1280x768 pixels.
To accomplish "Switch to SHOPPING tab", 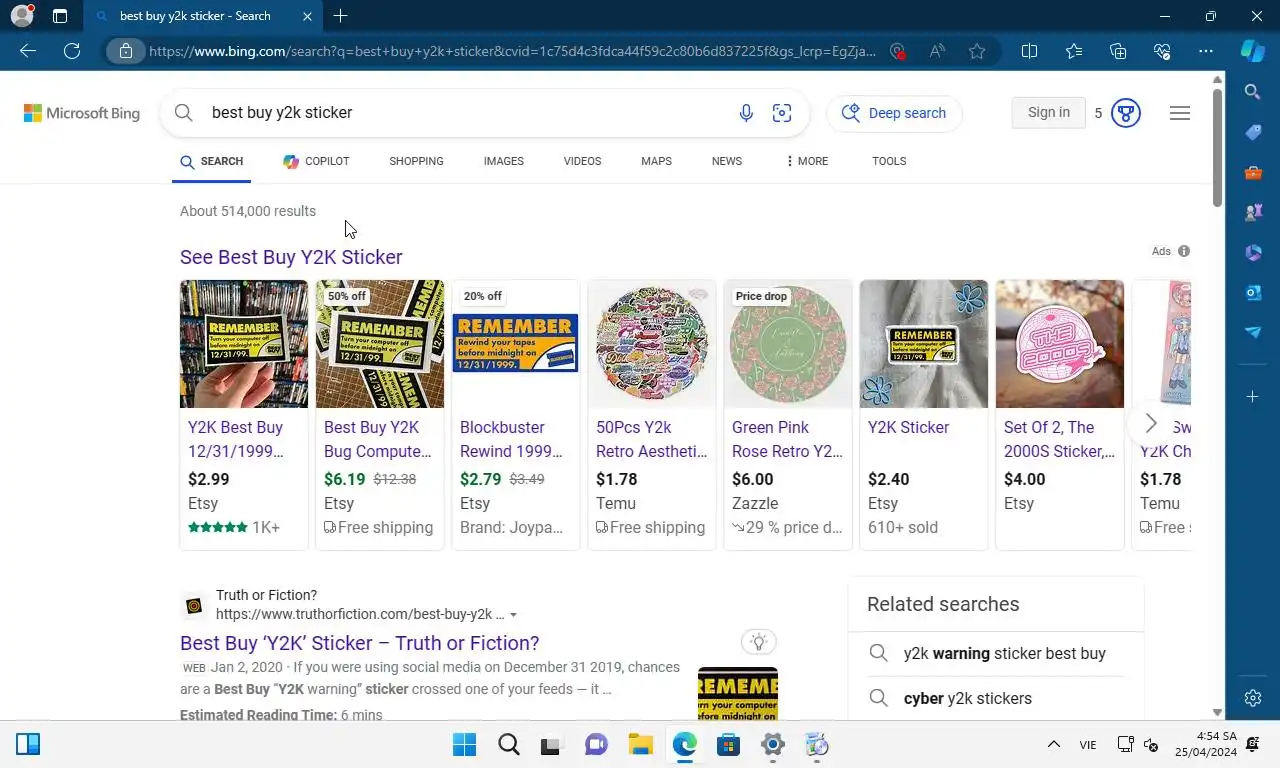I will pyautogui.click(x=416, y=161).
